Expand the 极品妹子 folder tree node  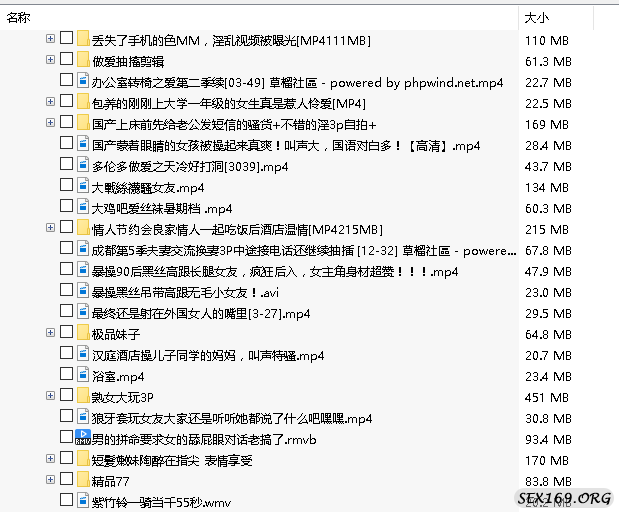tap(50, 332)
